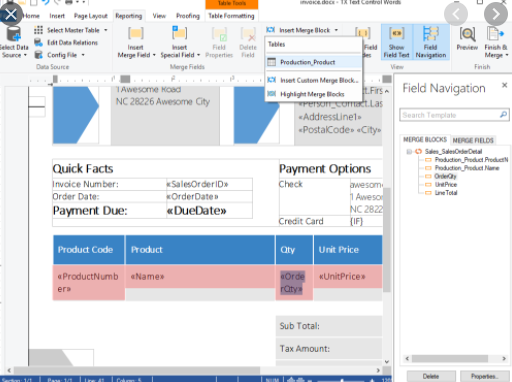
Task: Click the Insert Special Field icon
Action: point(179,33)
